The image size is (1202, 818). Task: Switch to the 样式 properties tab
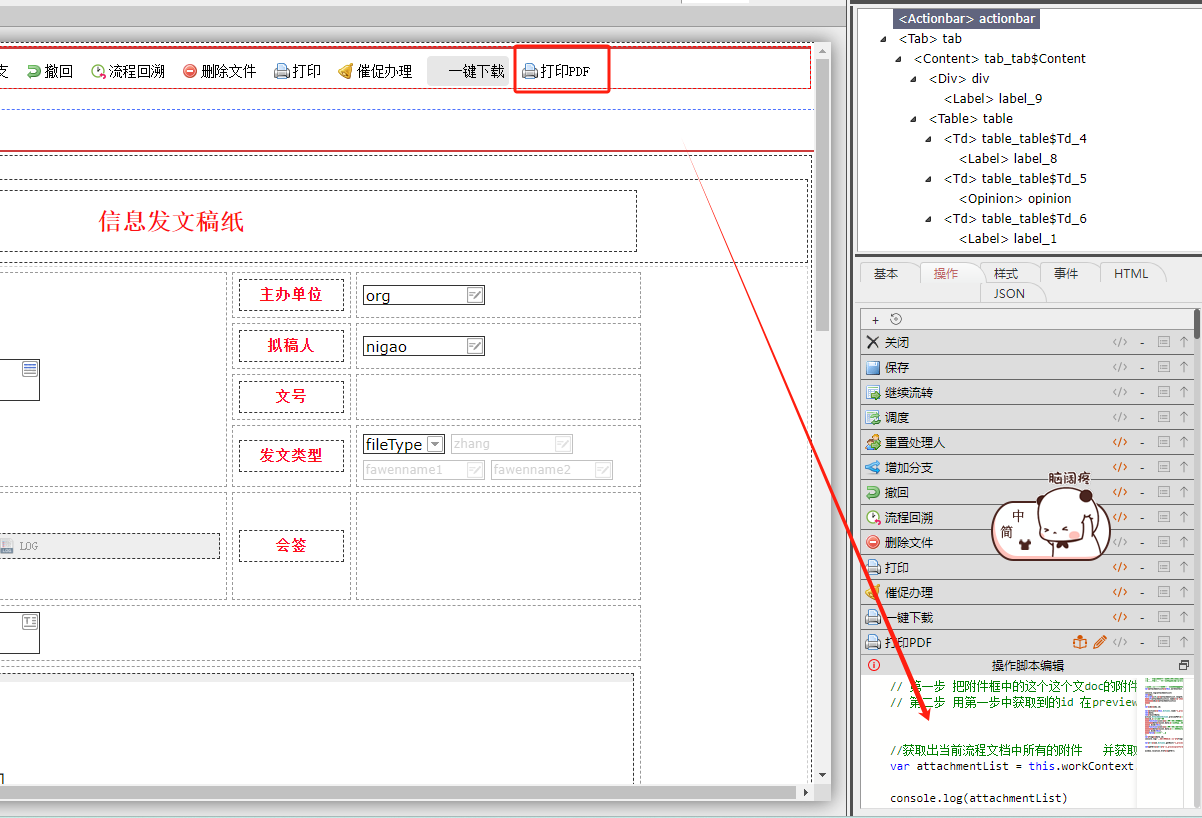pos(1006,273)
